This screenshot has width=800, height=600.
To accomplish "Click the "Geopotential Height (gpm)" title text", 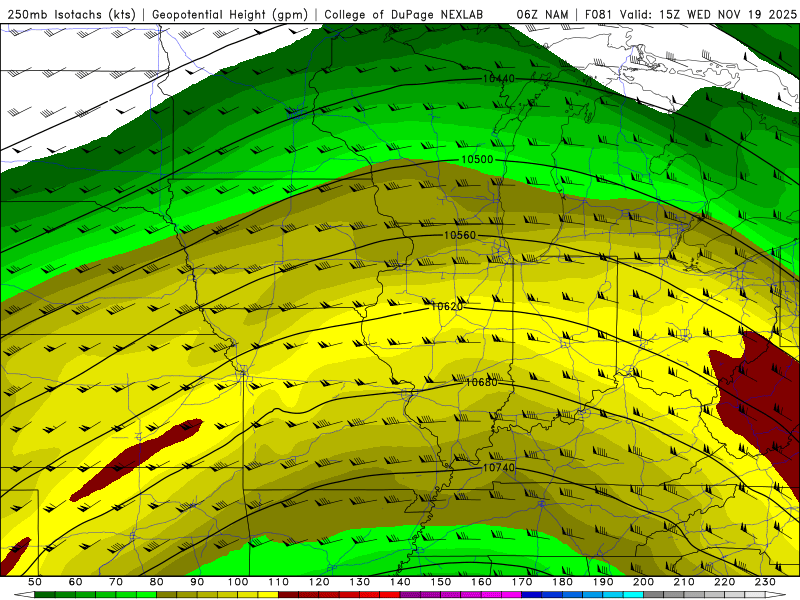I will (x=230, y=14).
